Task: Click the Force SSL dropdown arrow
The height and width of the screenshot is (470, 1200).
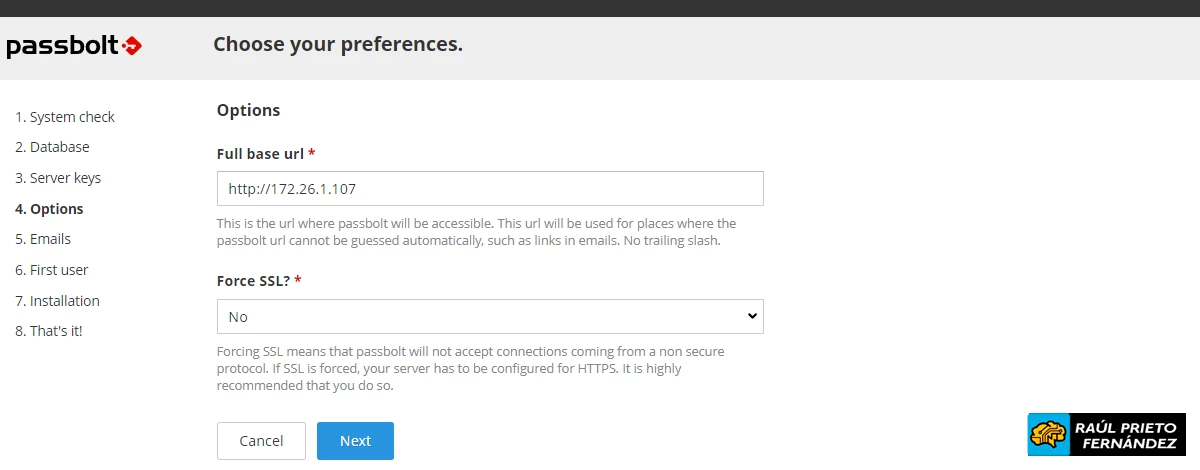Action: (x=752, y=316)
